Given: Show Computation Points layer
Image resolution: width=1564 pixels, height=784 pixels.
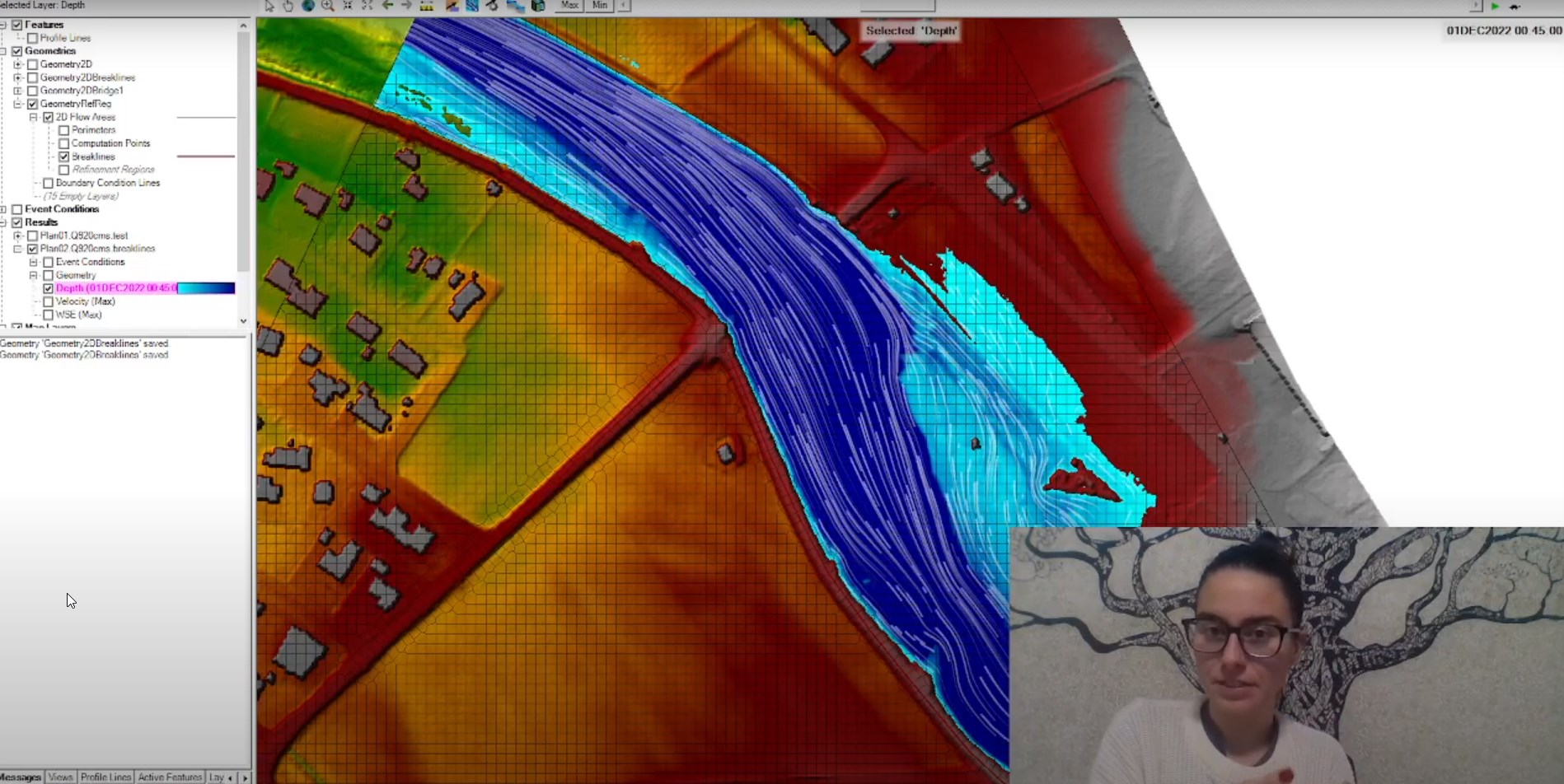Looking at the screenshot, I should pos(63,143).
